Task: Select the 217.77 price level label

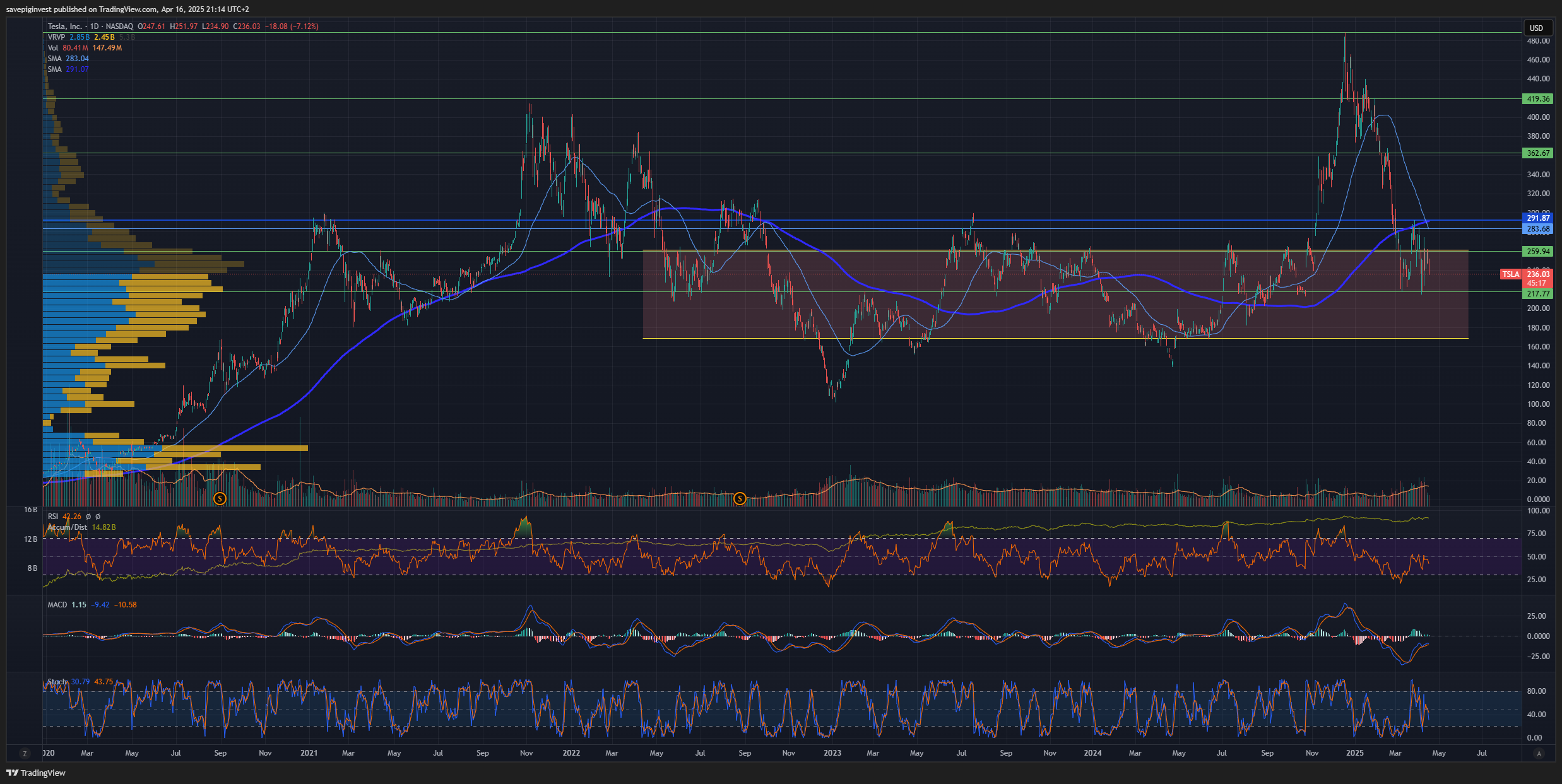Action: click(1537, 294)
